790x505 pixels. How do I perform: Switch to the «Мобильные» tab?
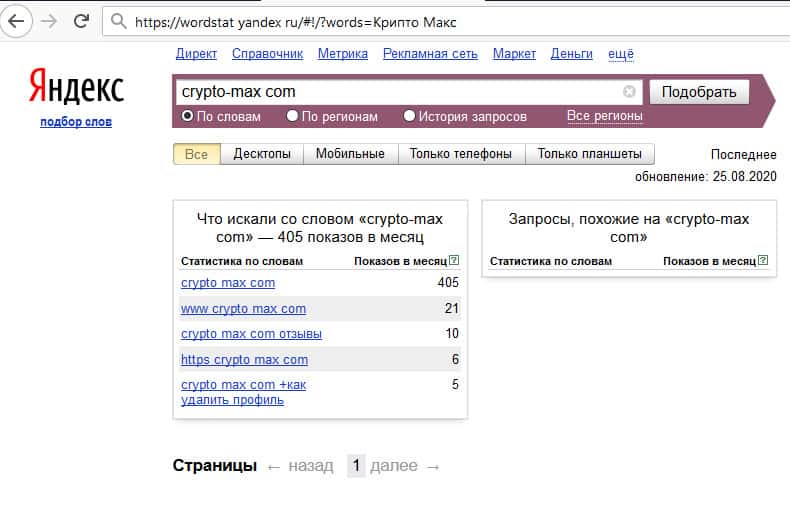point(350,154)
